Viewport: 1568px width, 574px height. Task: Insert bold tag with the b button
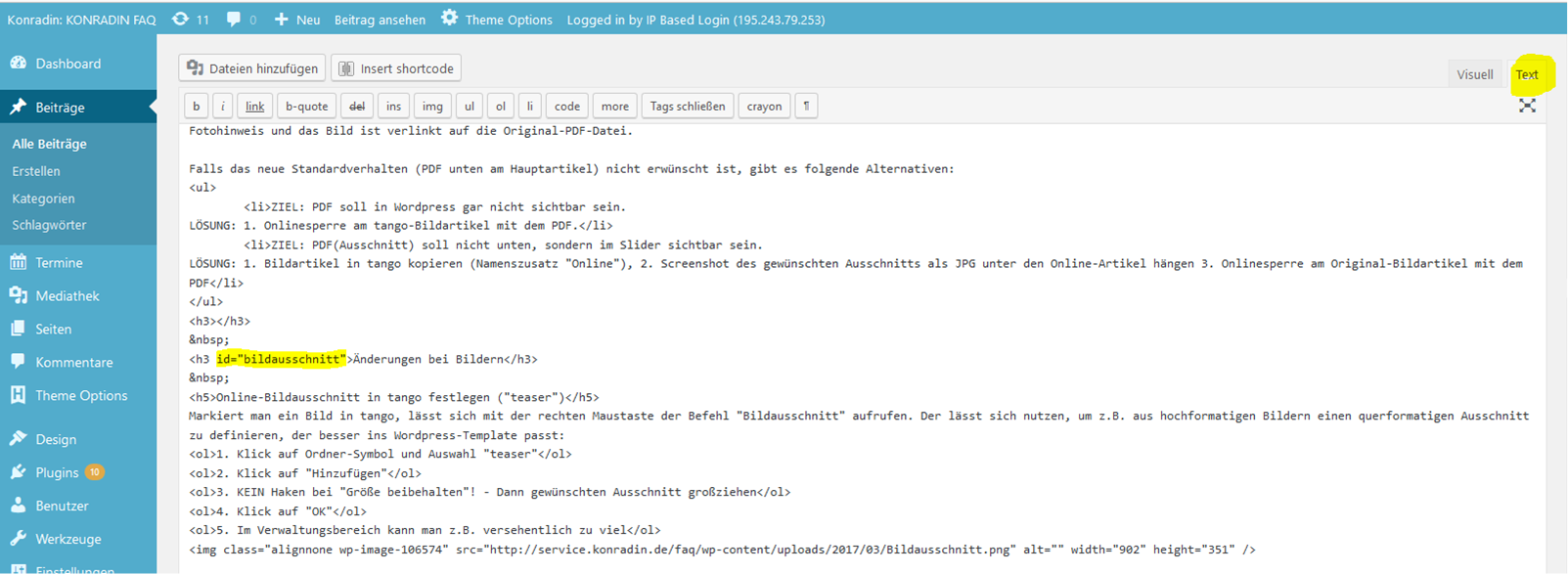(197, 107)
